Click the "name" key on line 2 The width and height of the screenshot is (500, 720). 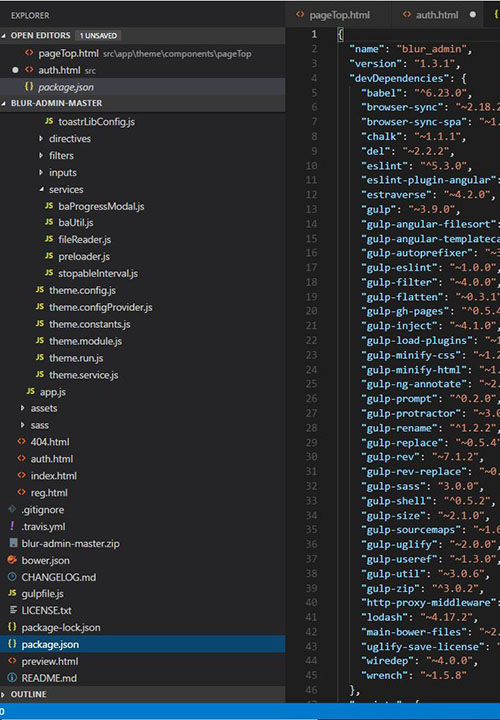(x=367, y=49)
